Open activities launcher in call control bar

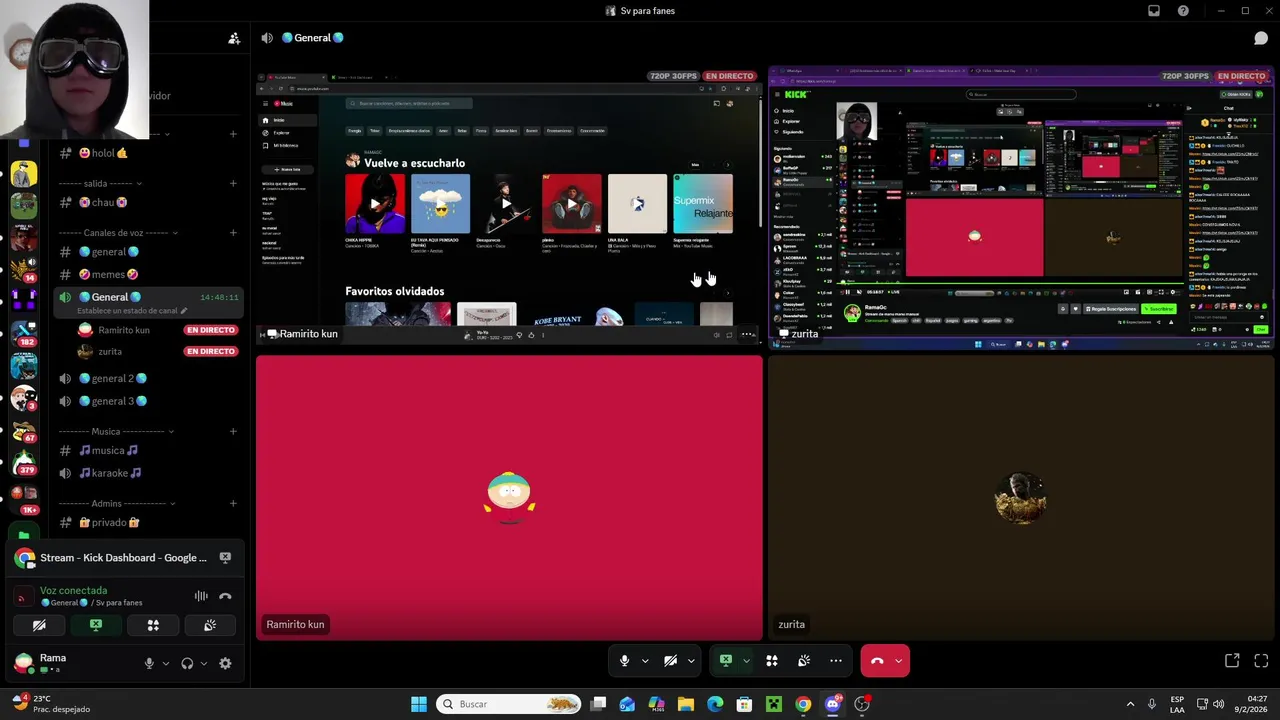click(772, 661)
